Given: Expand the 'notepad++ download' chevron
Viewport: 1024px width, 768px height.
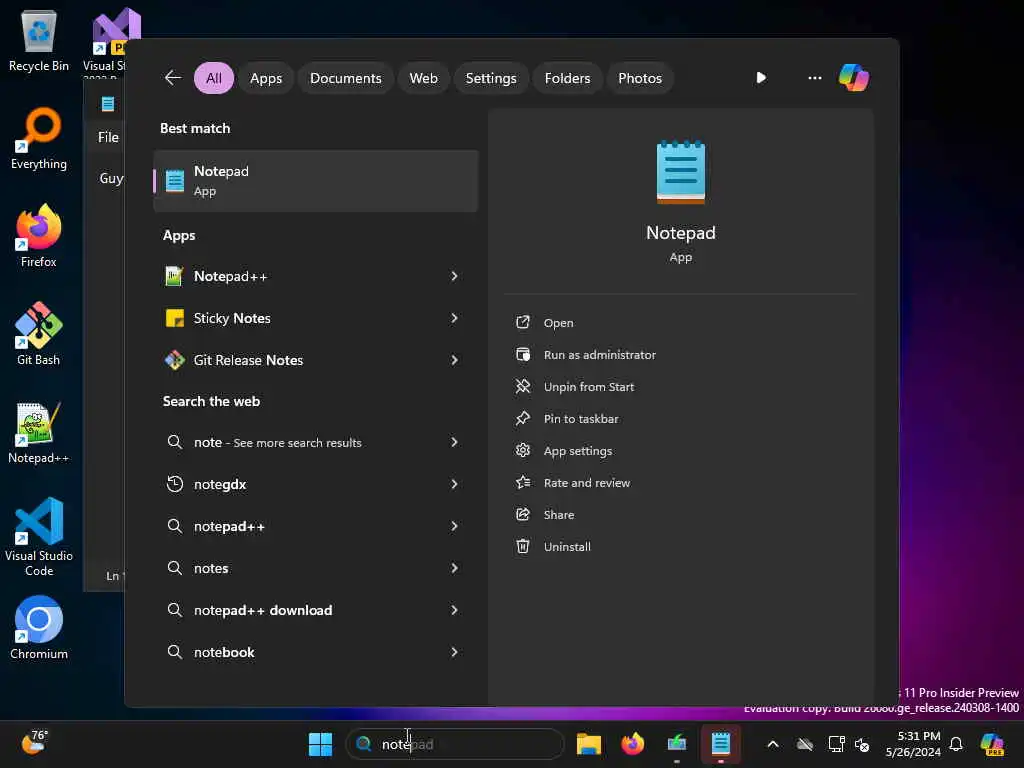Looking at the screenshot, I should [x=455, y=610].
